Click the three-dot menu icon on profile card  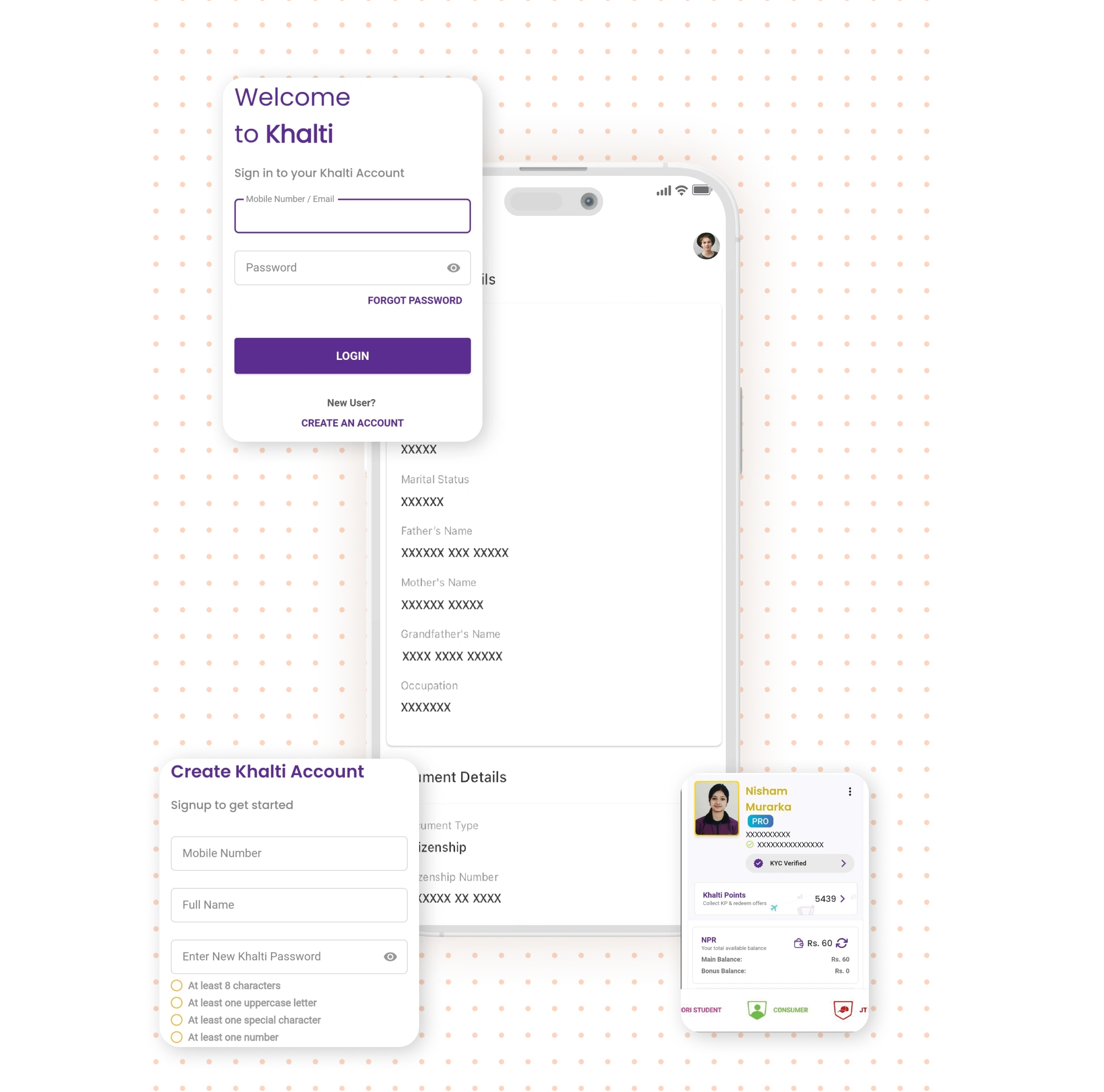[x=850, y=791]
